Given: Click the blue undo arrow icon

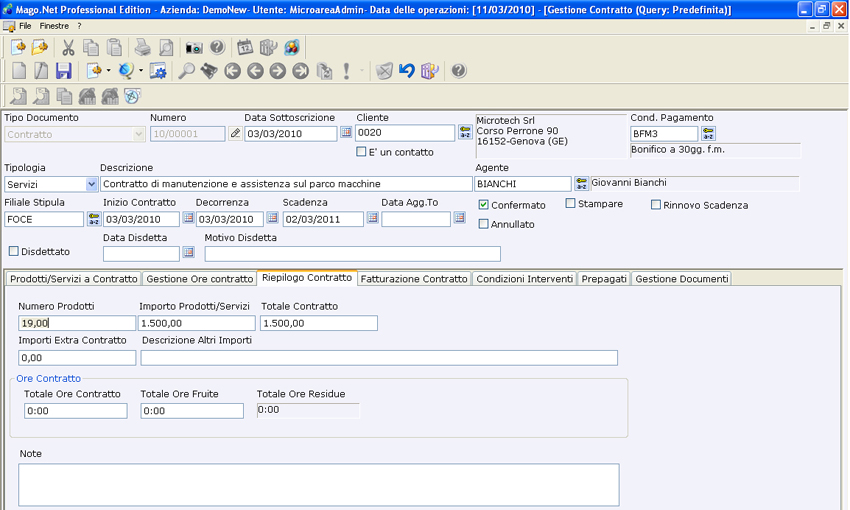Looking at the screenshot, I should click(407, 70).
